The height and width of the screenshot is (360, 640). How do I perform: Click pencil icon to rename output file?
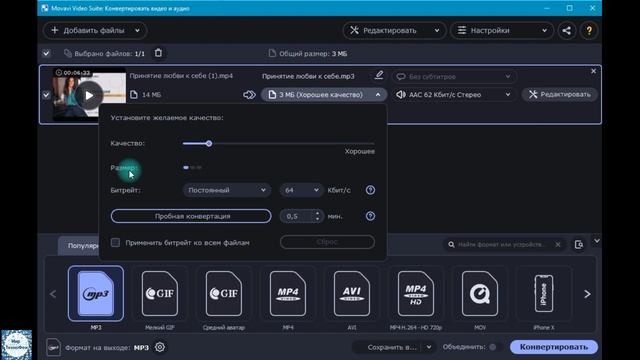coord(379,76)
